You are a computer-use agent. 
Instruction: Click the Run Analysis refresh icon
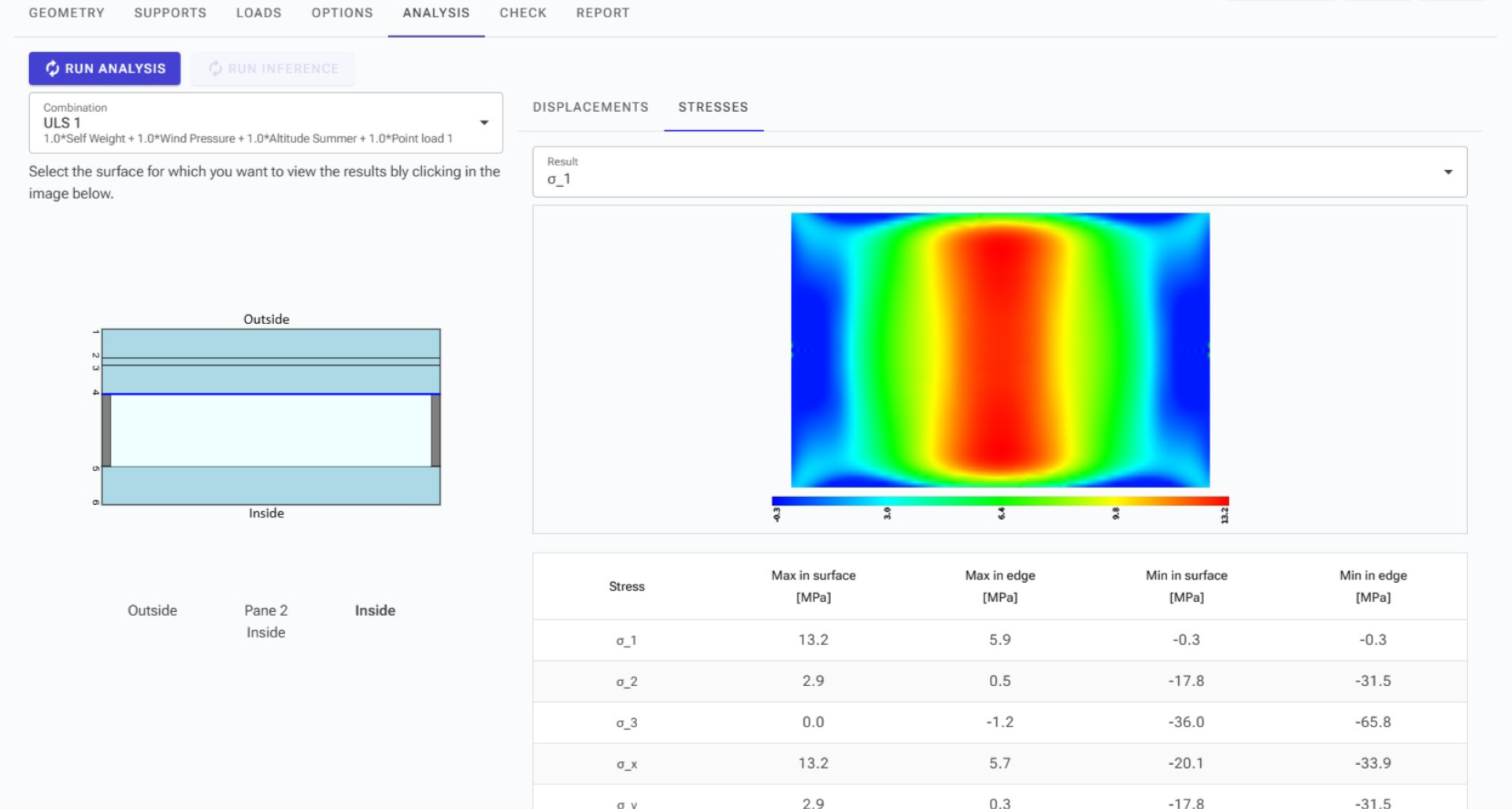[52, 69]
